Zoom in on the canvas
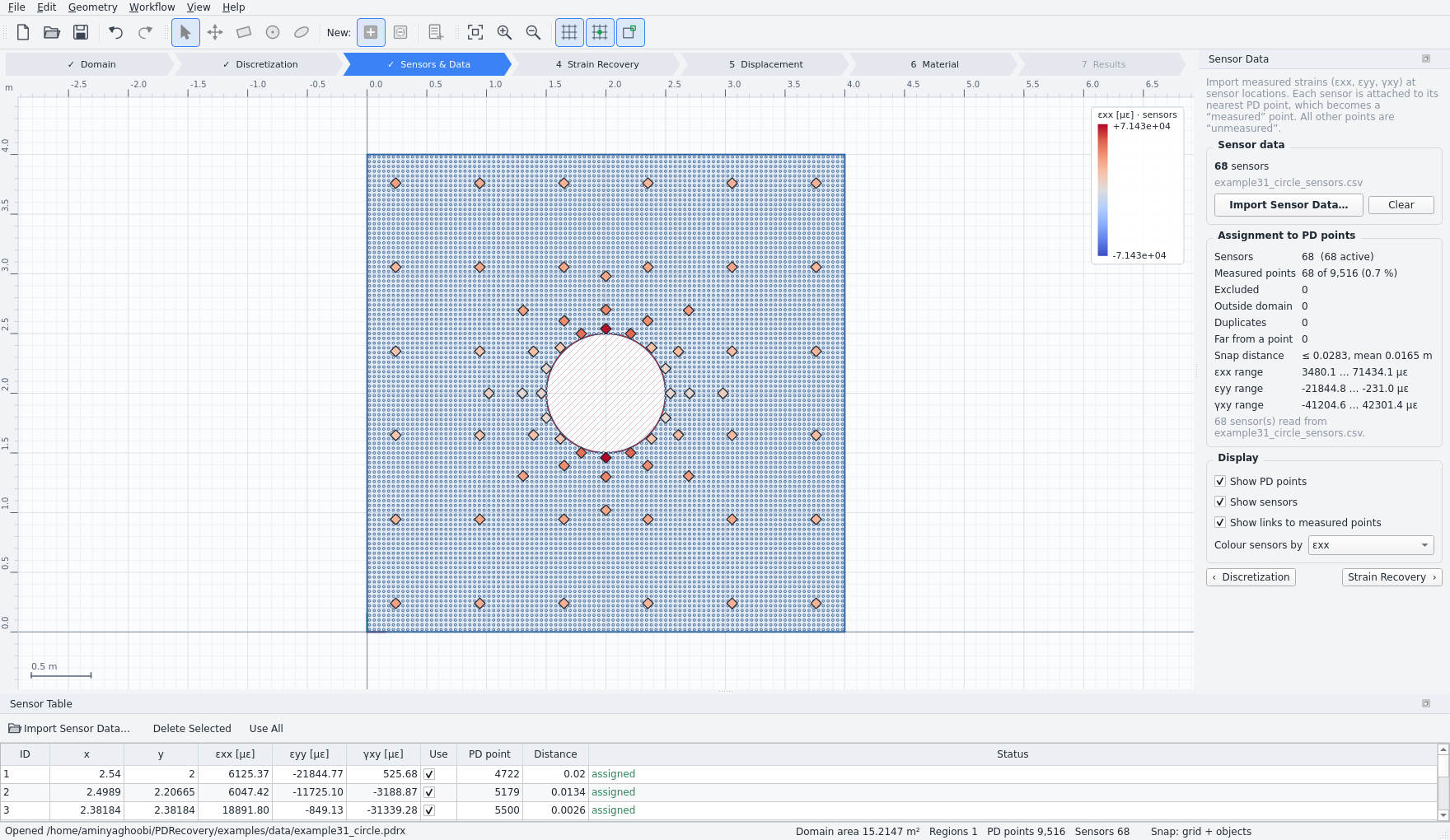The height and width of the screenshot is (840, 1450). point(504,32)
